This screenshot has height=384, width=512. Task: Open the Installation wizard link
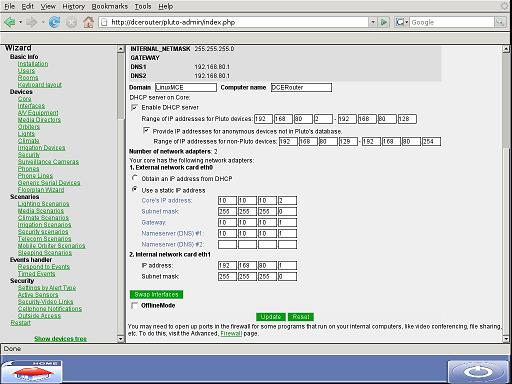33,64
